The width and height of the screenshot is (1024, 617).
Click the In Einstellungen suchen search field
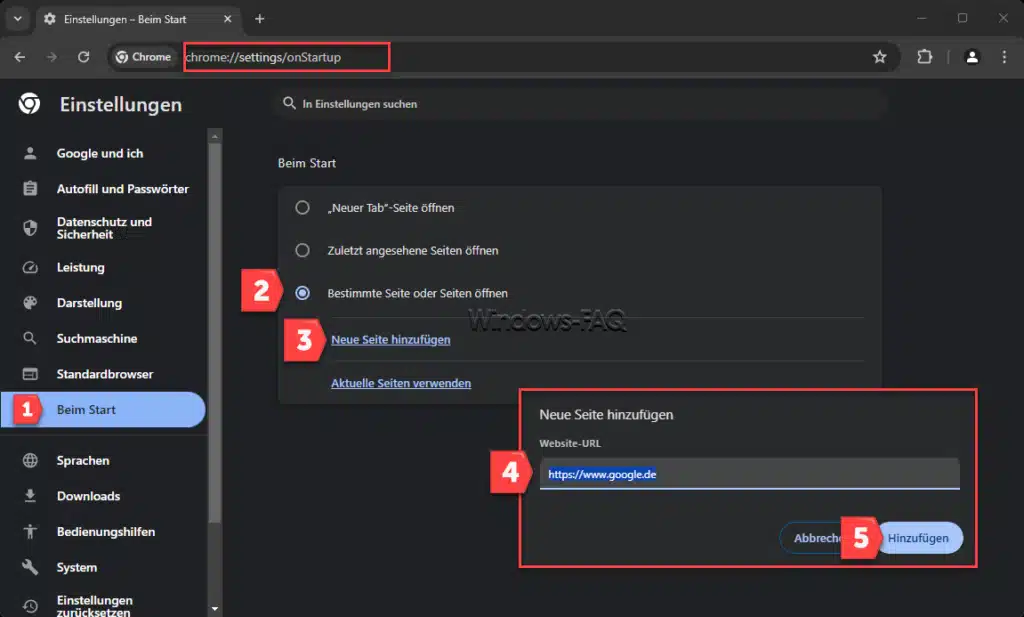[x=580, y=104]
